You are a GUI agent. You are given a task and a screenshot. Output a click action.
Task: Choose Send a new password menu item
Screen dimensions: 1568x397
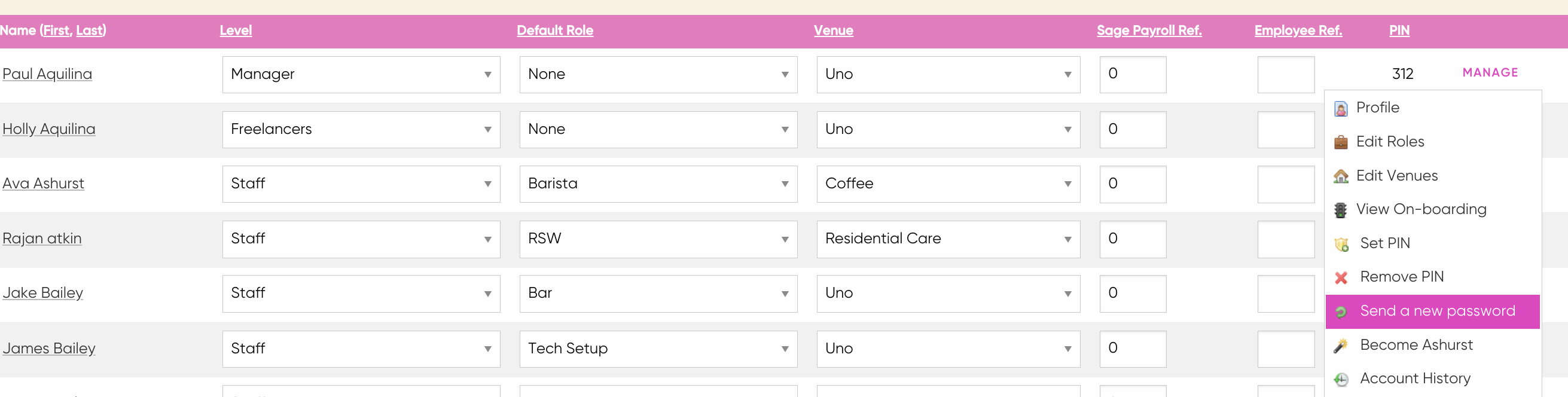[x=1432, y=311]
